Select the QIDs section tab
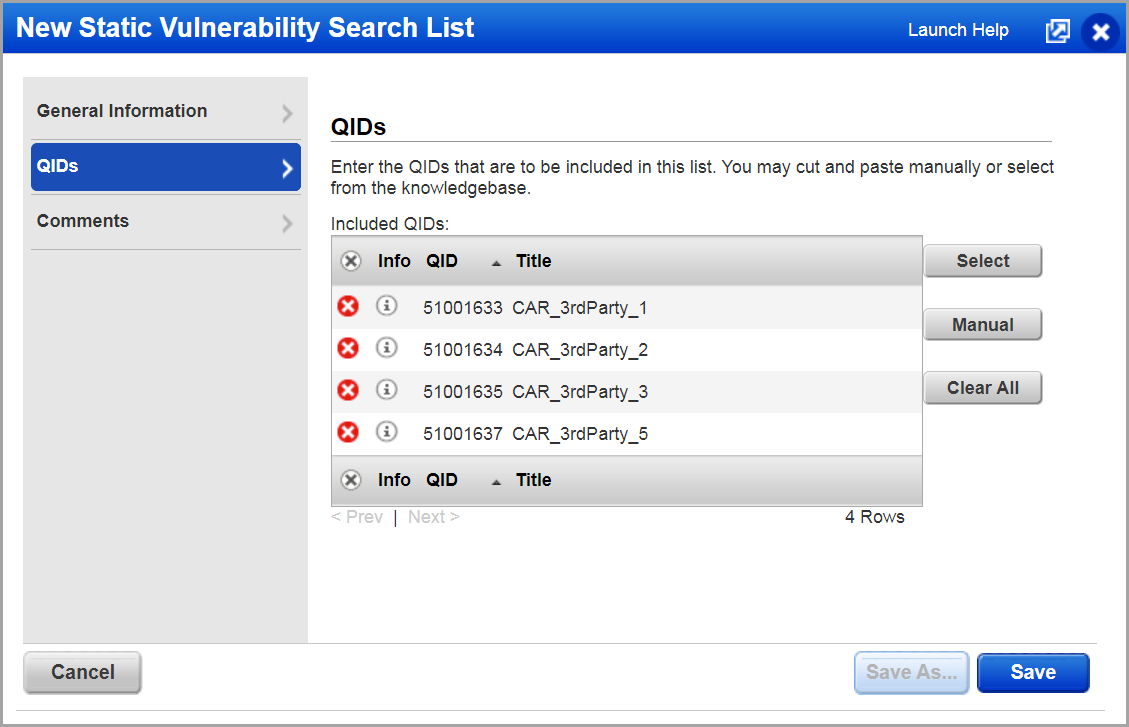Viewport: 1129px width, 727px height. 165,167
